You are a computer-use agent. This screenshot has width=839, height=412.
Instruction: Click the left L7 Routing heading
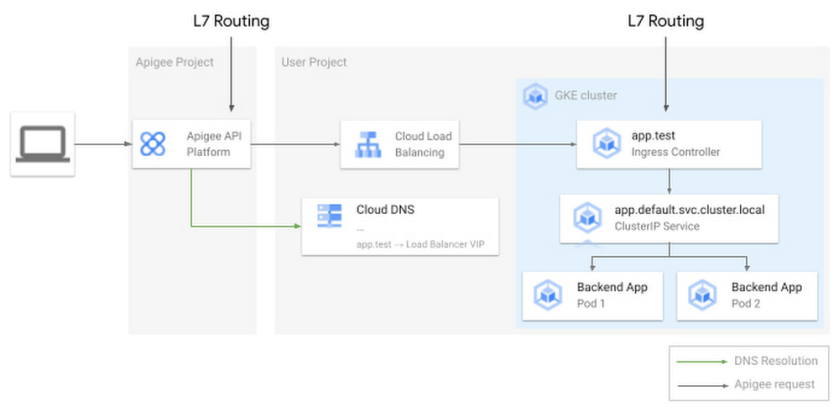[231, 20]
